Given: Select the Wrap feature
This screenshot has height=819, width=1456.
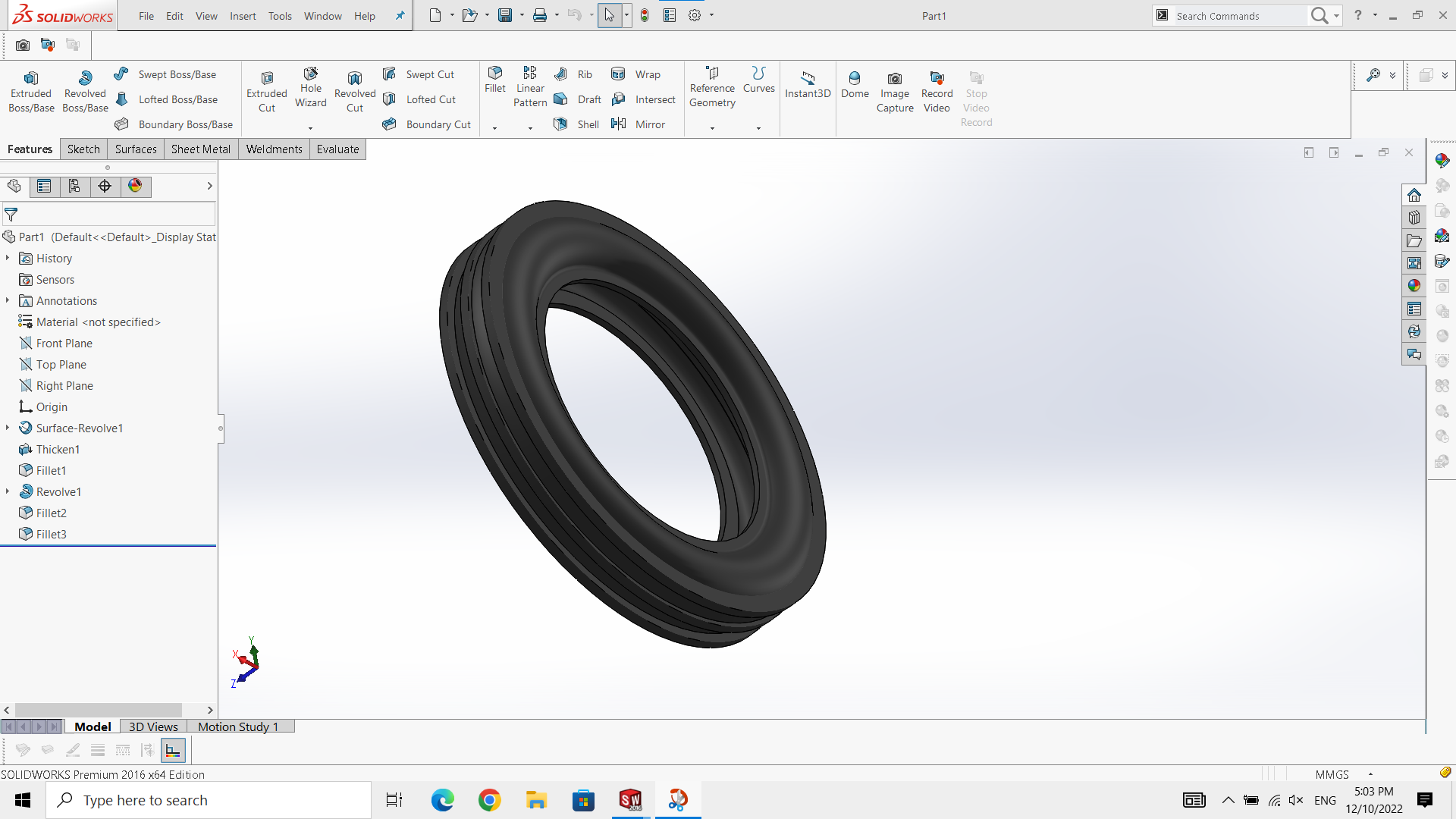Looking at the screenshot, I should 635,74.
